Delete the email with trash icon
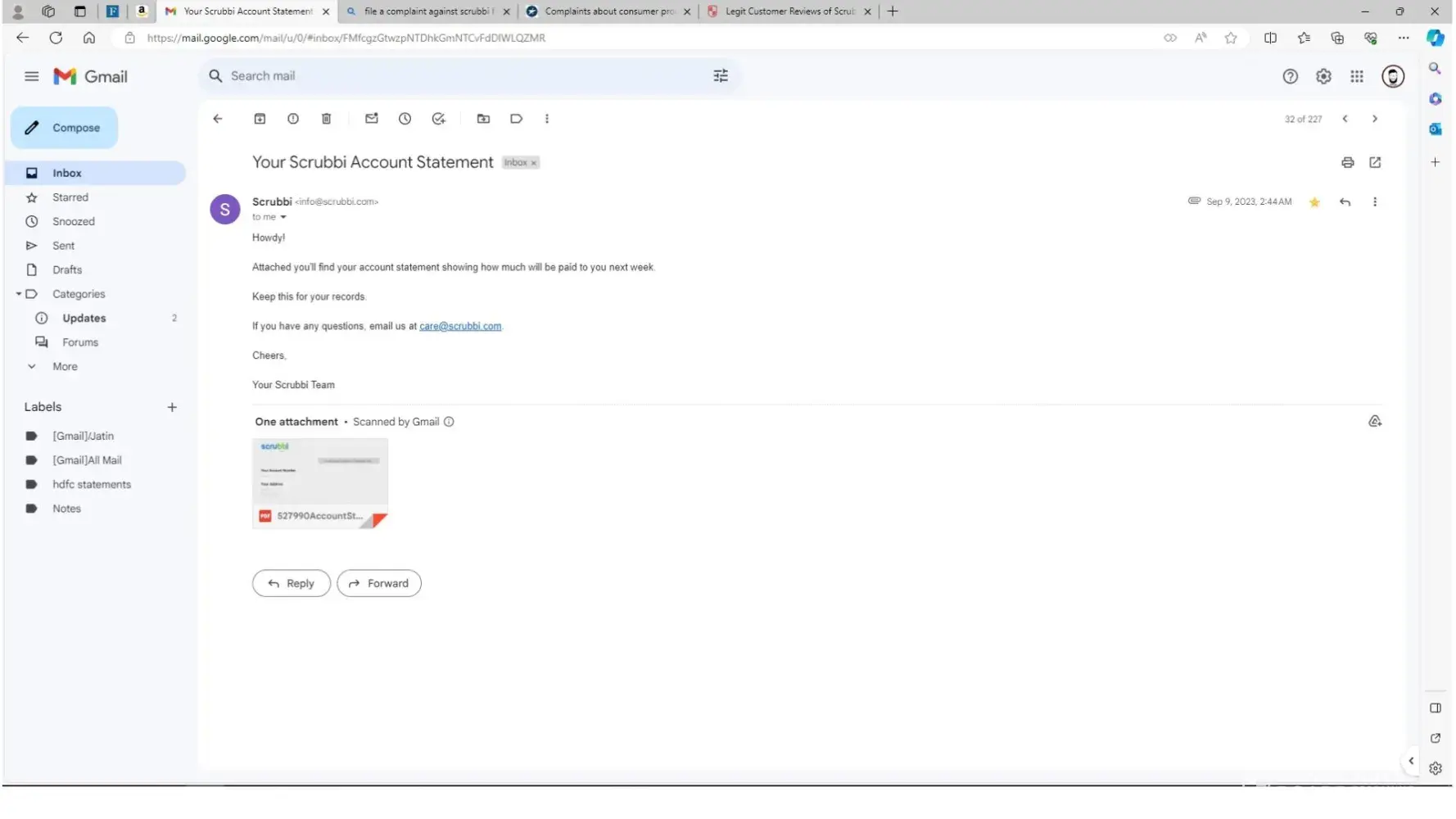Screen dimensions: 1456x819 (x=326, y=119)
